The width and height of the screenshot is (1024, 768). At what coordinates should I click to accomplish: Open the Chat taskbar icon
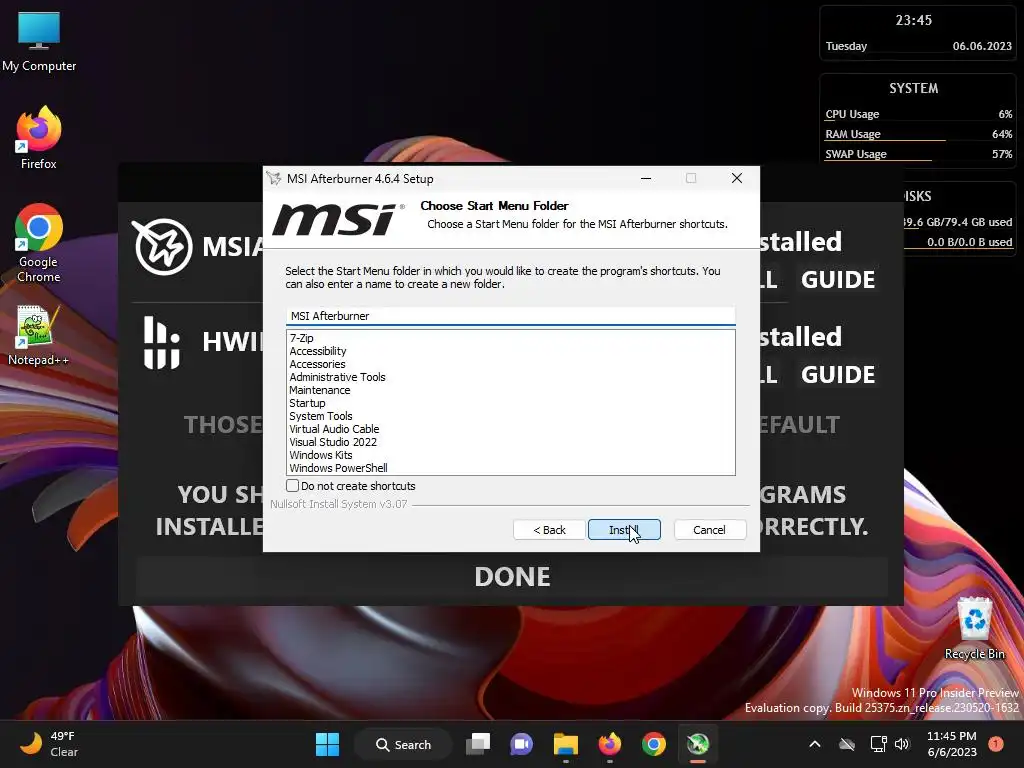click(521, 744)
